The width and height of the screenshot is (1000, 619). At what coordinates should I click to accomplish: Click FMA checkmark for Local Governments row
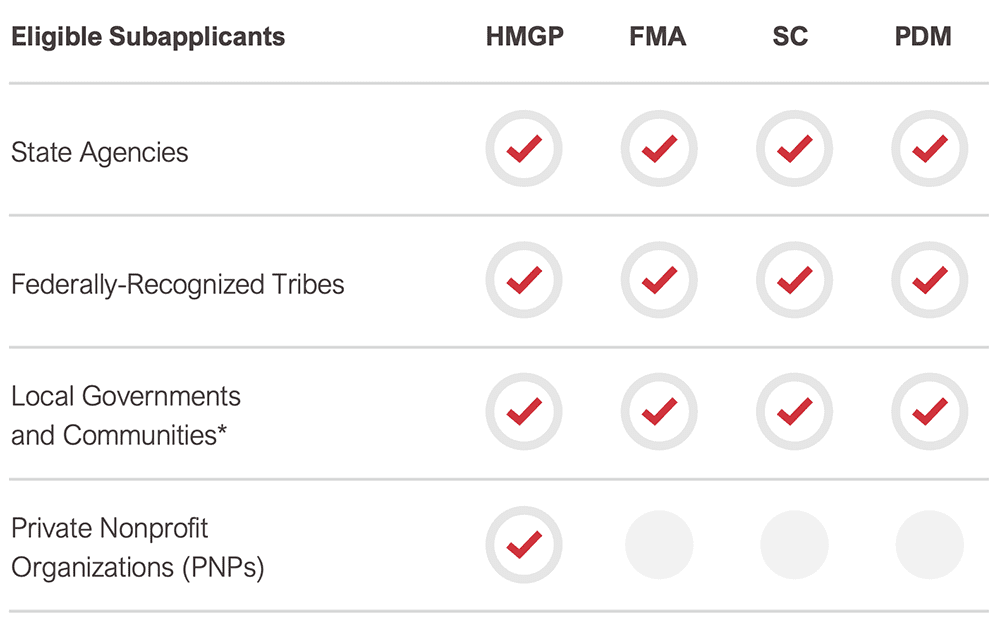tap(659, 411)
